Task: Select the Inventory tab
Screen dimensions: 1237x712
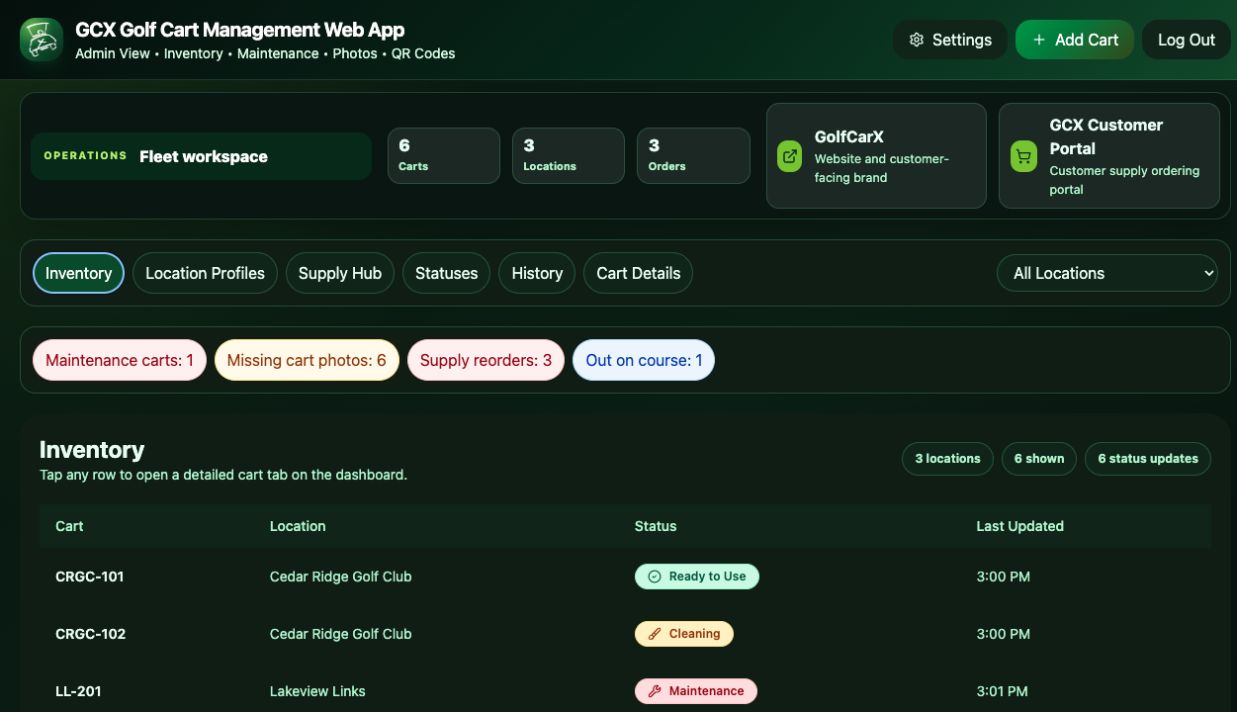Action: coord(79,273)
